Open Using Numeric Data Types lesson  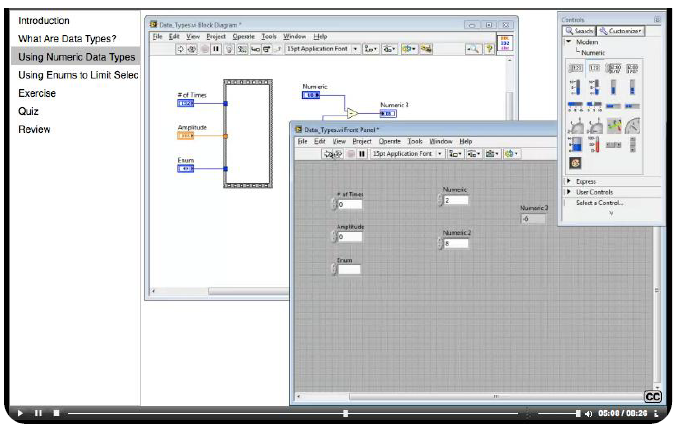click(76, 57)
